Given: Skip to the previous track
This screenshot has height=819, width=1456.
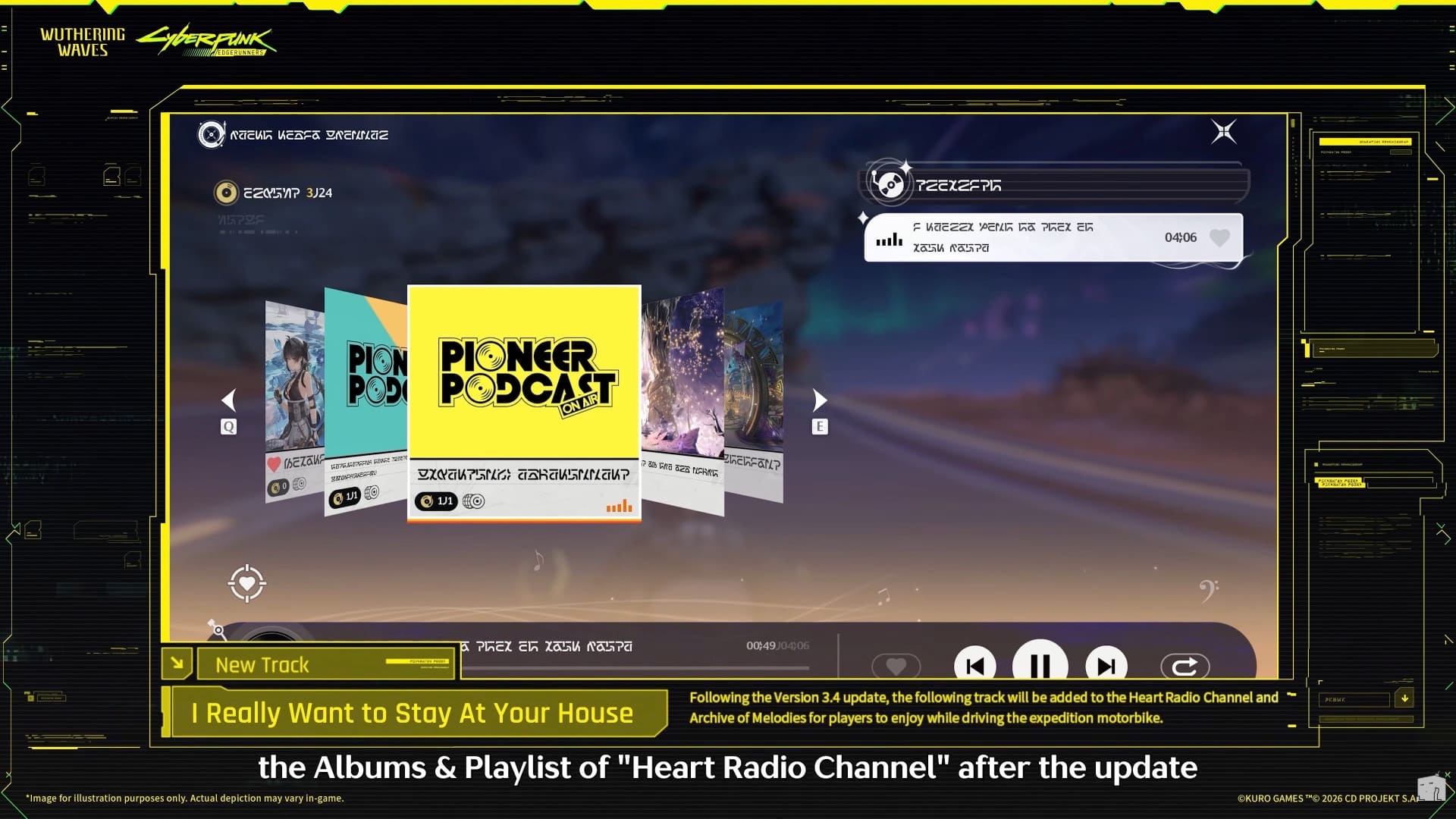Looking at the screenshot, I should pyautogui.click(x=975, y=666).
